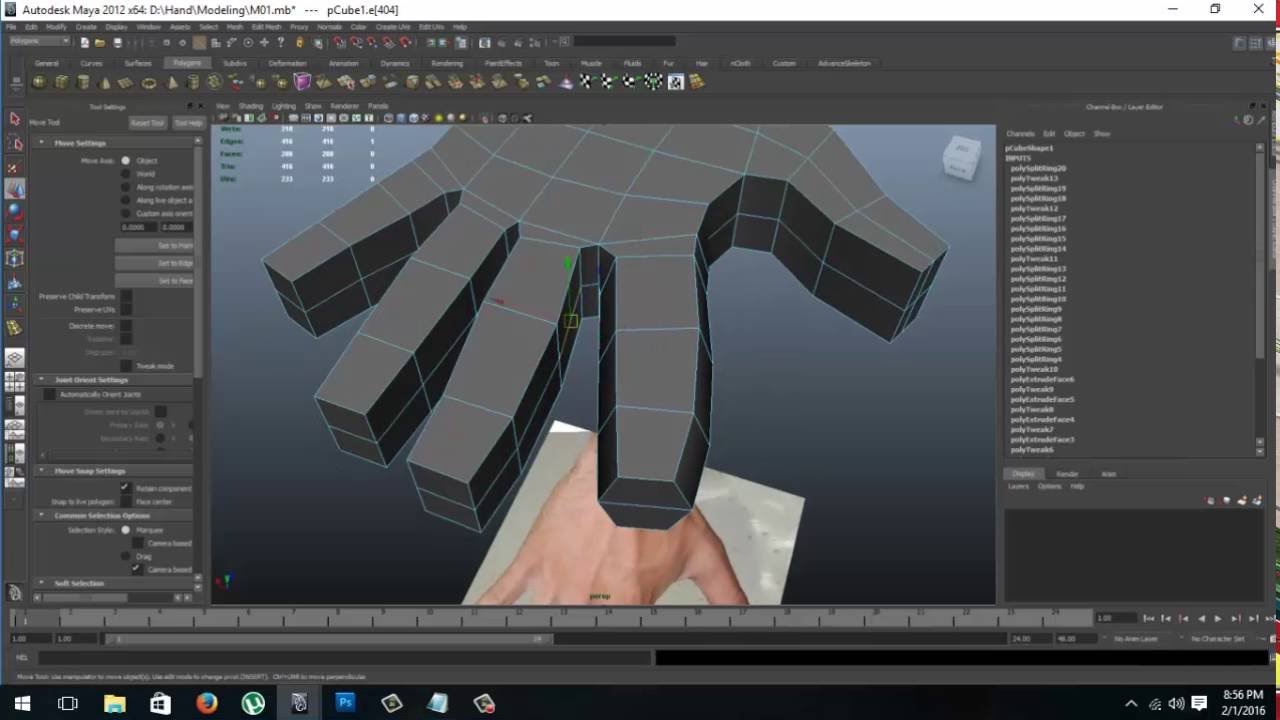Switch to the Polygons shelf tab
Image resolution: width=1280 pixels, height=720 pixels.
tap(187, 63)
